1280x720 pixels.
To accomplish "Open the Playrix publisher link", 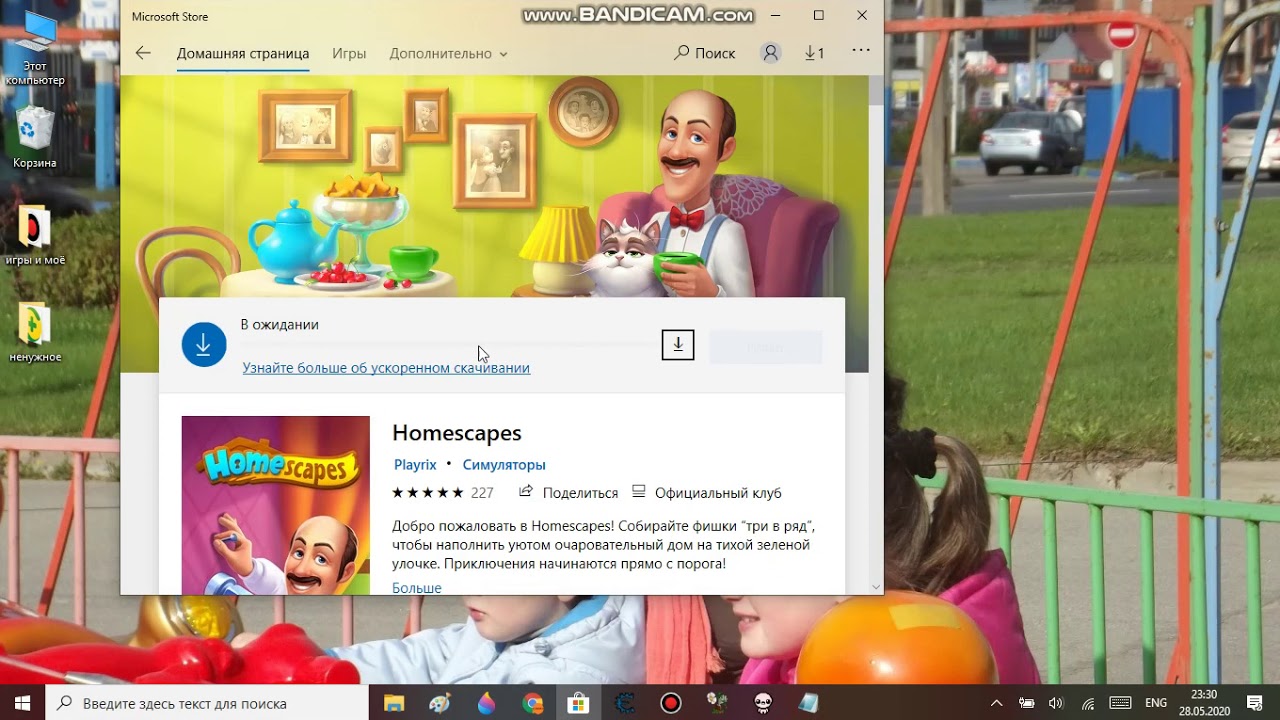I will click(415, 465).
